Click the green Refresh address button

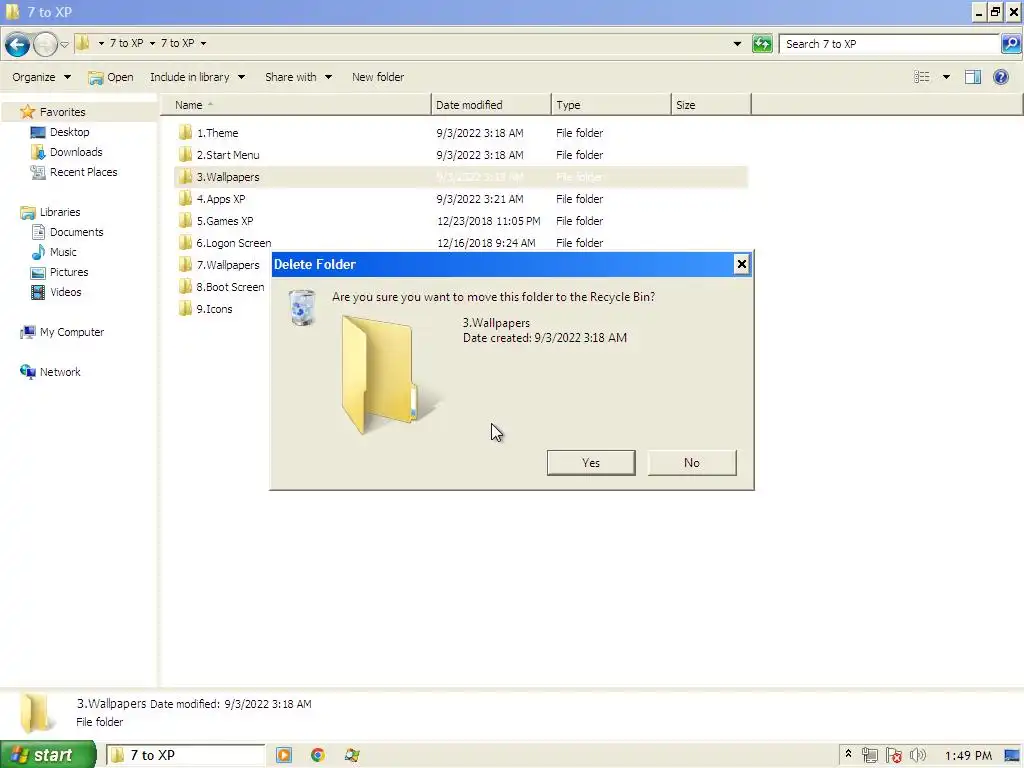click(762, 44)
